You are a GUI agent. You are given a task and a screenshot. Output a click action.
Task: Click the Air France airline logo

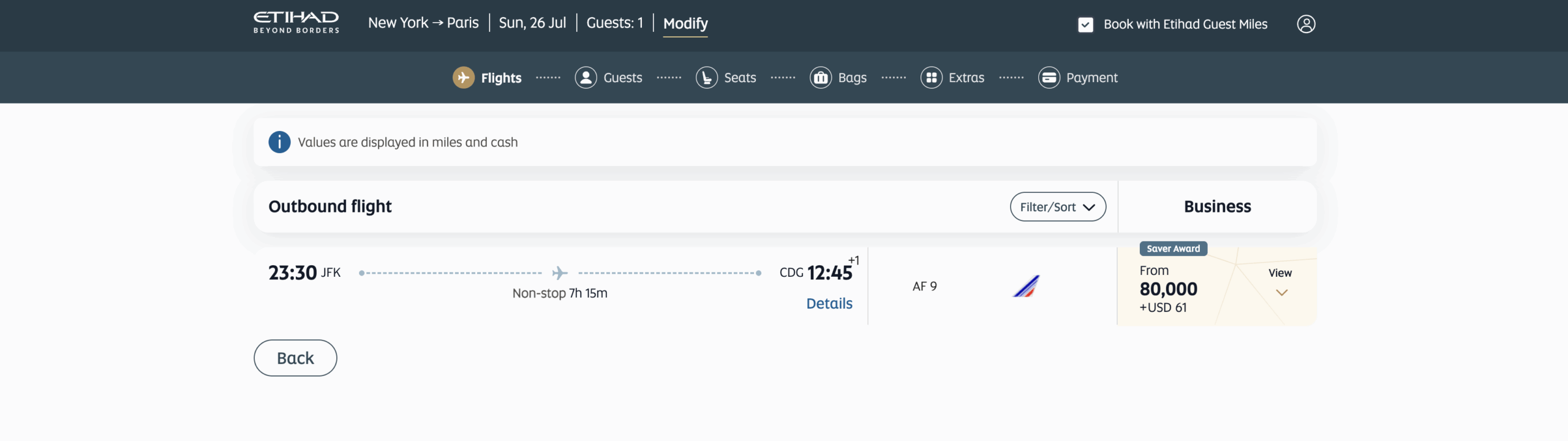1027,286
